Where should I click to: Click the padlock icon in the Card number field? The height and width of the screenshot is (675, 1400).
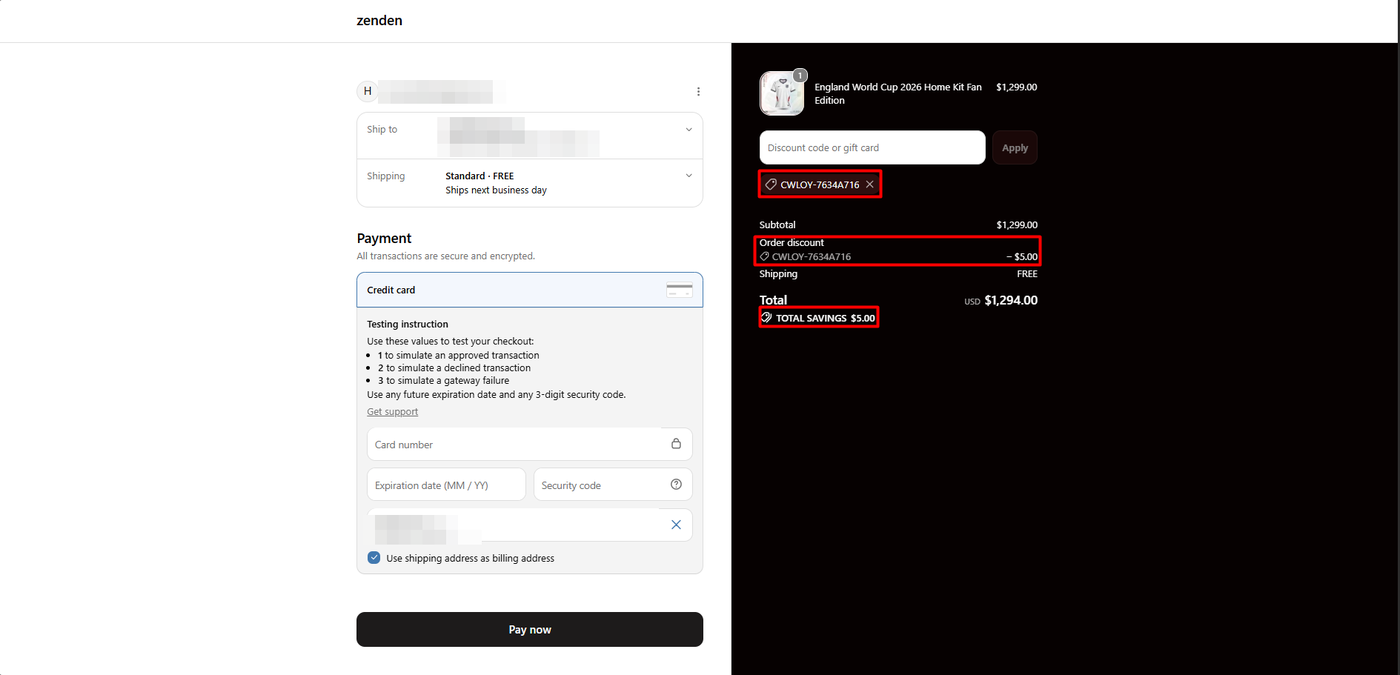[x=676, y=444]
